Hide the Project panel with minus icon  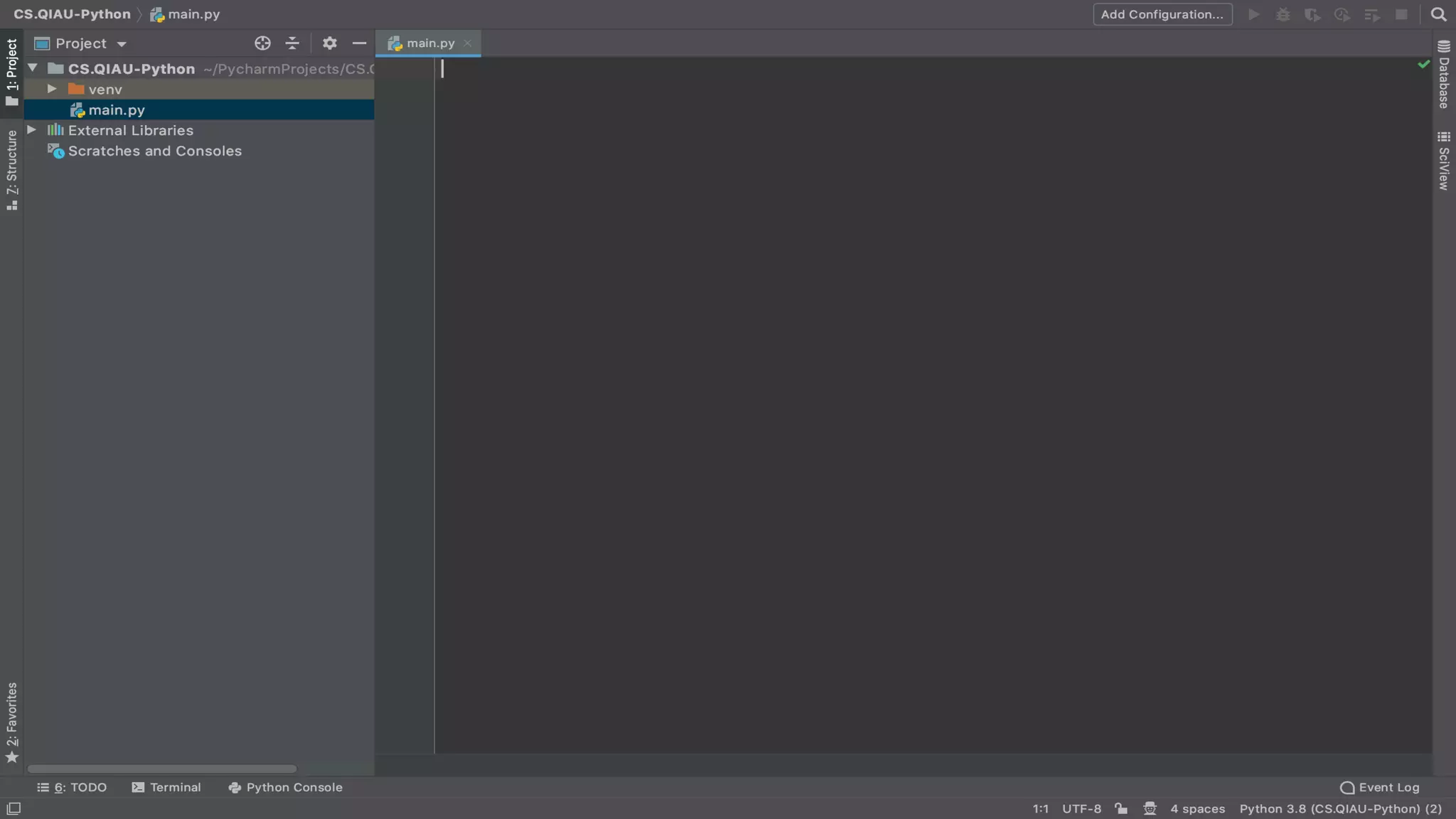pos(359,43)
